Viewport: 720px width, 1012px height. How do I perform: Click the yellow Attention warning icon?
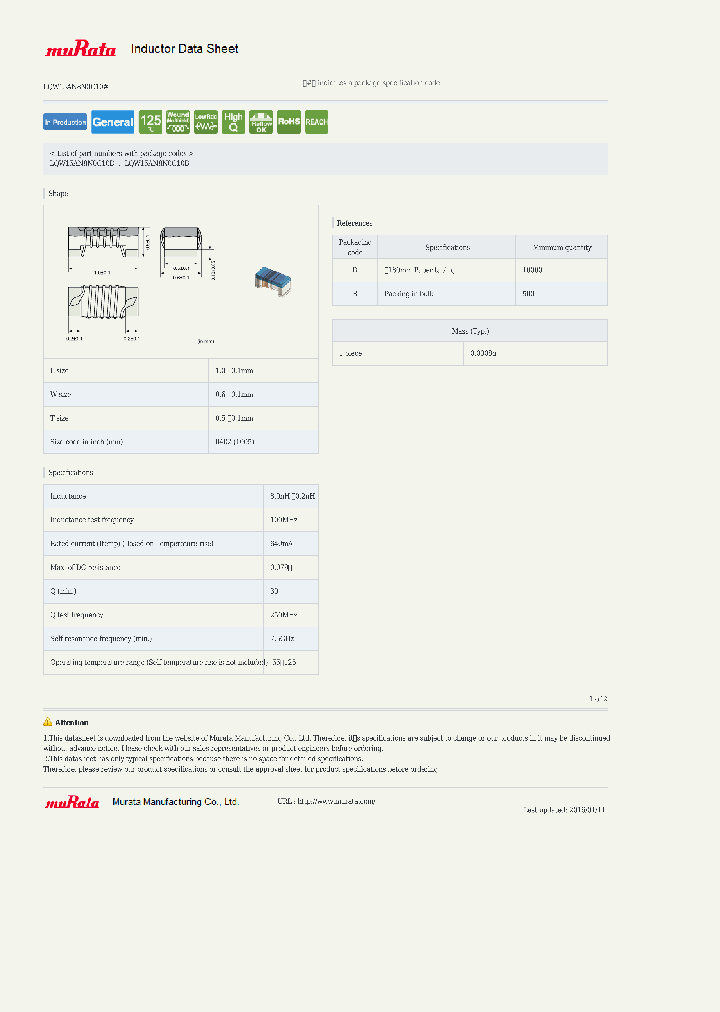coord(48,722)
